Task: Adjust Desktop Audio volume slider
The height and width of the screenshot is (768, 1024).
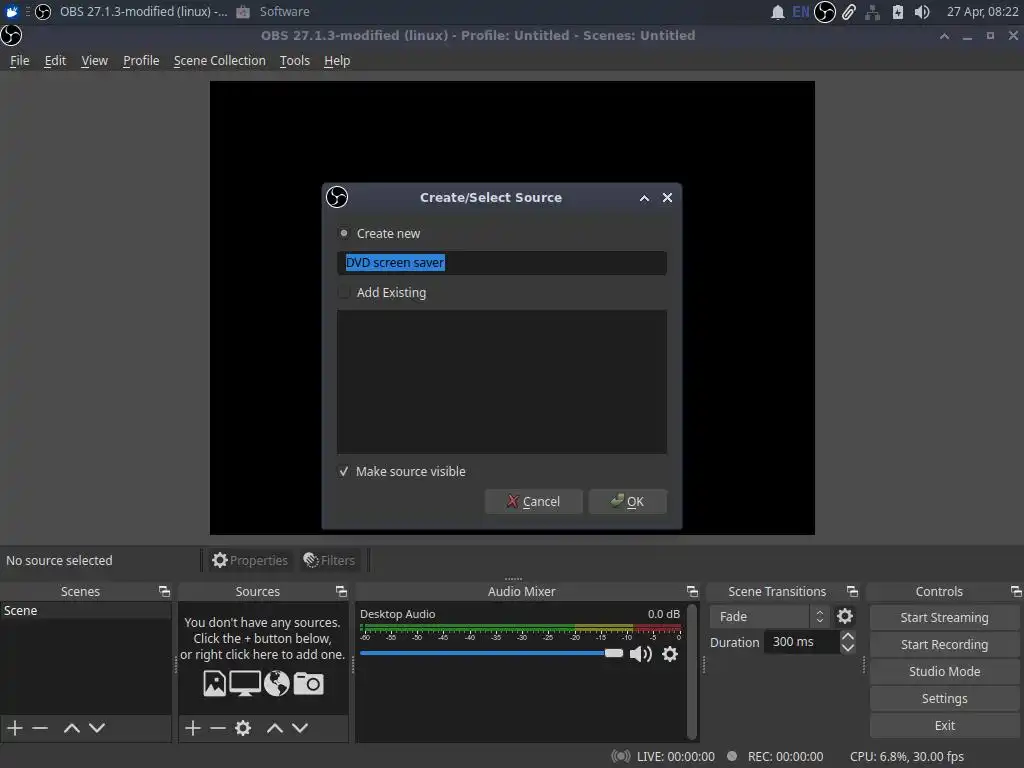Action: click(x=491, y=653)
